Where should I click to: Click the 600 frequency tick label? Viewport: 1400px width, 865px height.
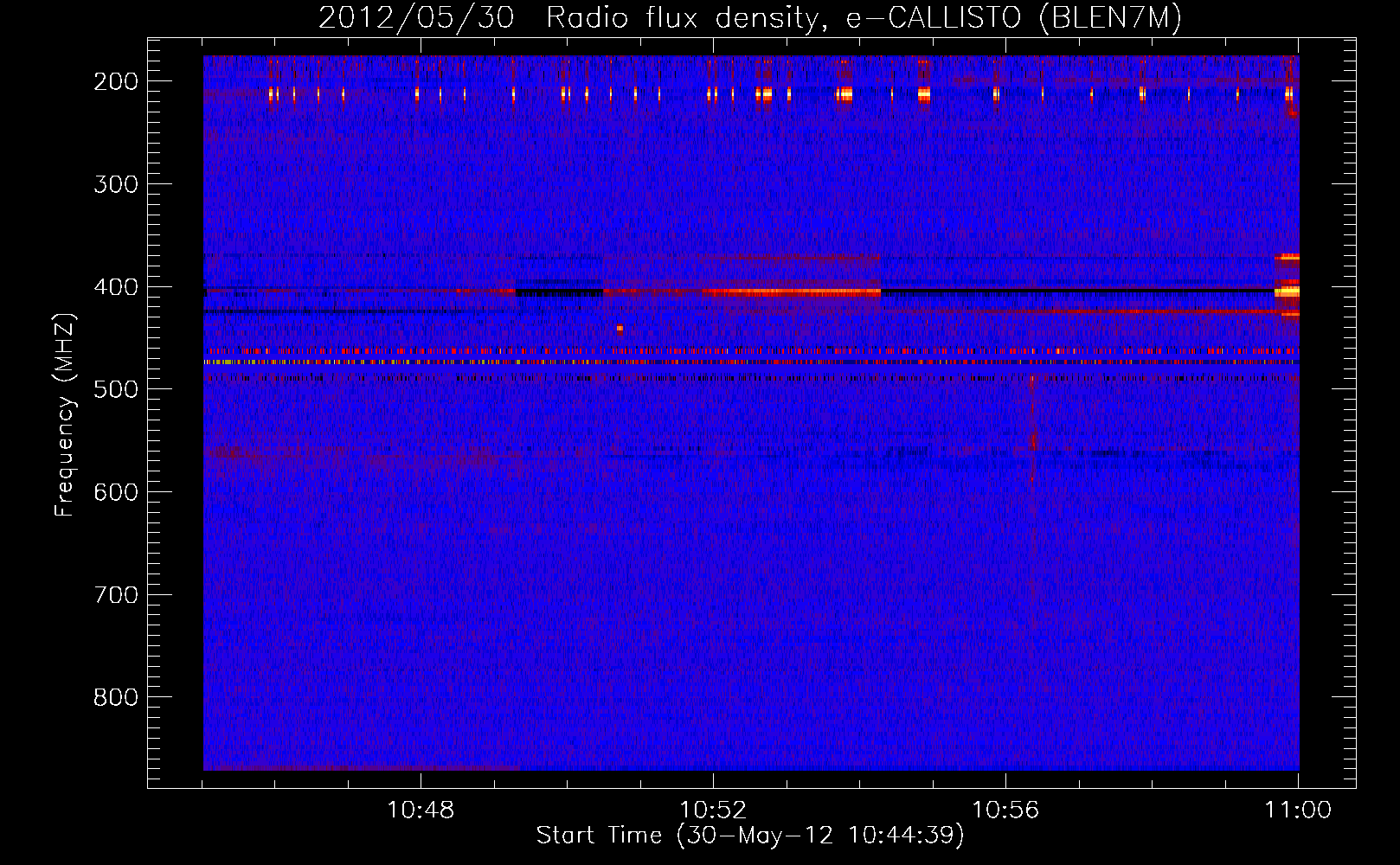(x=116, y=492)
